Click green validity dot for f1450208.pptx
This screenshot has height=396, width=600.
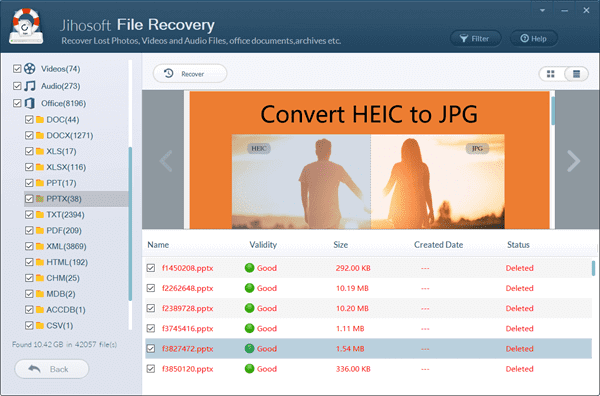249,268
